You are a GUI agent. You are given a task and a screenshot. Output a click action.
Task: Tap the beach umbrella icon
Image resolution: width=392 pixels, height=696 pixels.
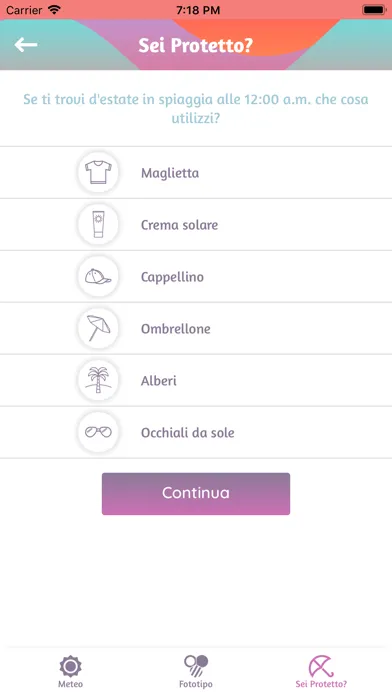pos(98,328)
